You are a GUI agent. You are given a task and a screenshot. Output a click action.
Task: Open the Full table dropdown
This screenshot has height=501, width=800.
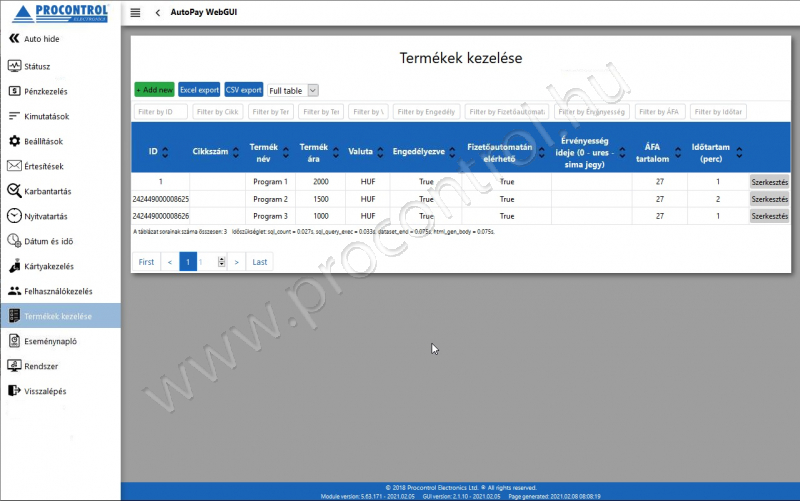click(293, 90)
